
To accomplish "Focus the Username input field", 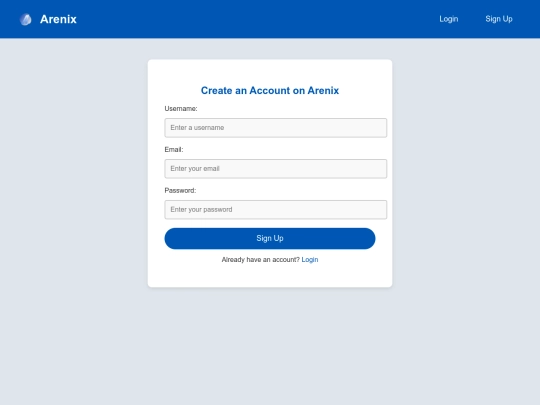I will (276, 128).
